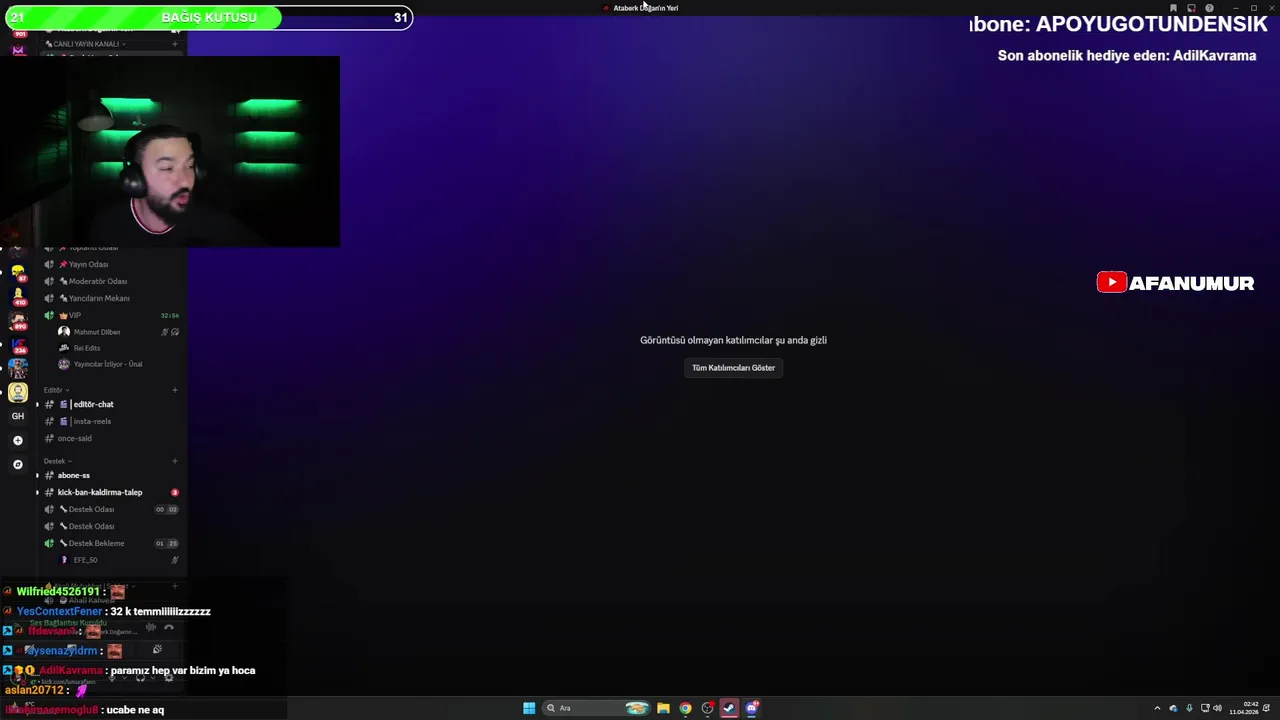
Task: Open the taskbar app with red dot beside Steam
Action: click(x=707, y=708)
